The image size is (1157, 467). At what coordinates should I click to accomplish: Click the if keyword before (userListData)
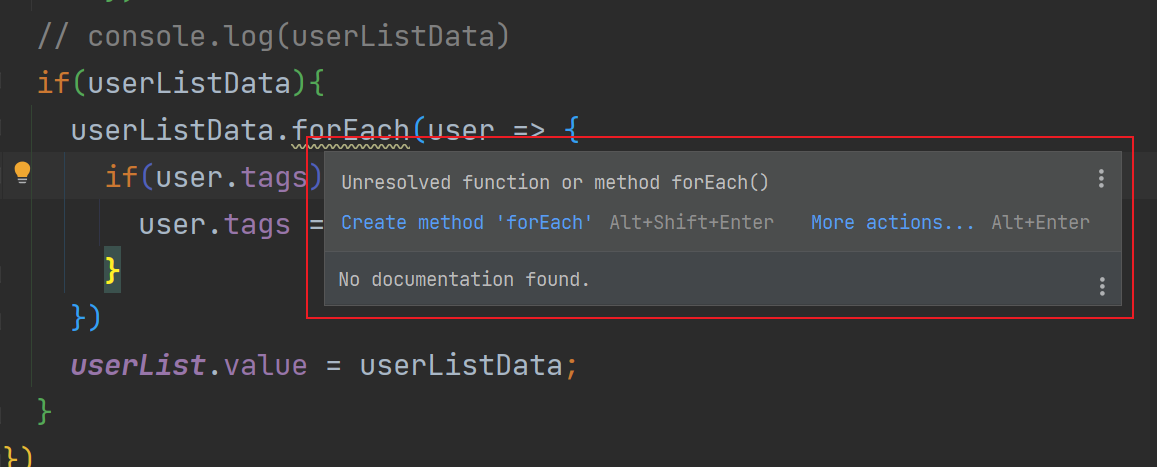pos(53,83)
